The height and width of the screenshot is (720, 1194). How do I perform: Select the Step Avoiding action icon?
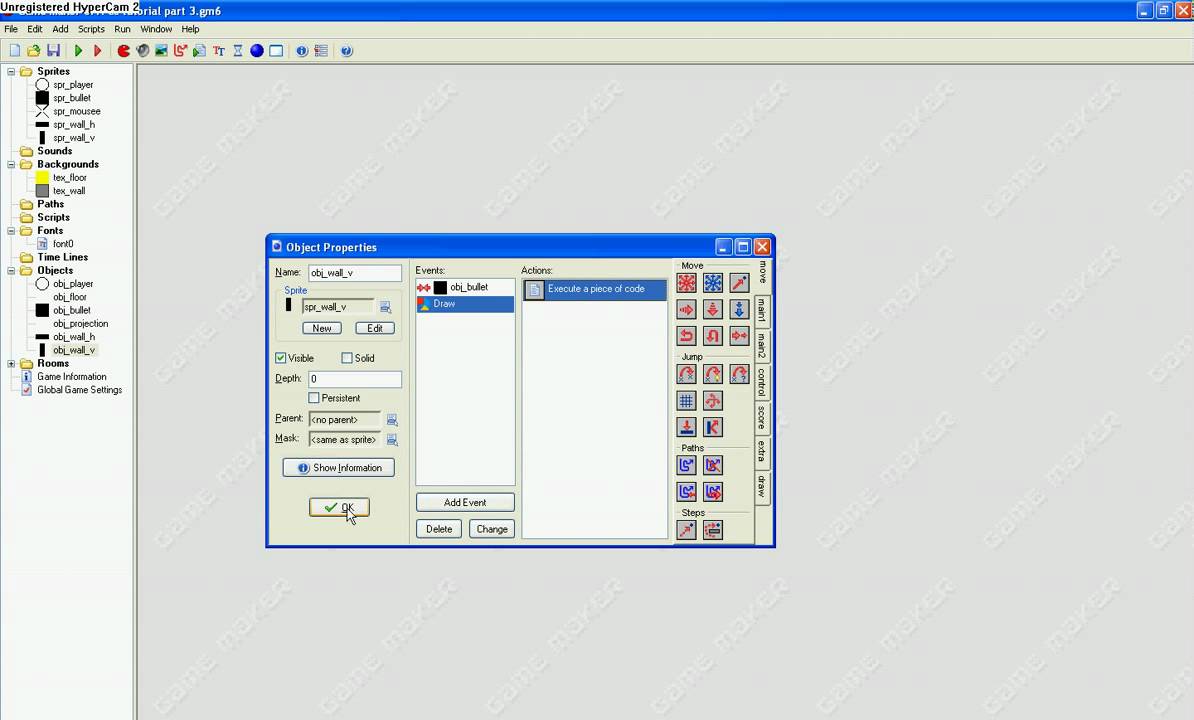point(713,530)
